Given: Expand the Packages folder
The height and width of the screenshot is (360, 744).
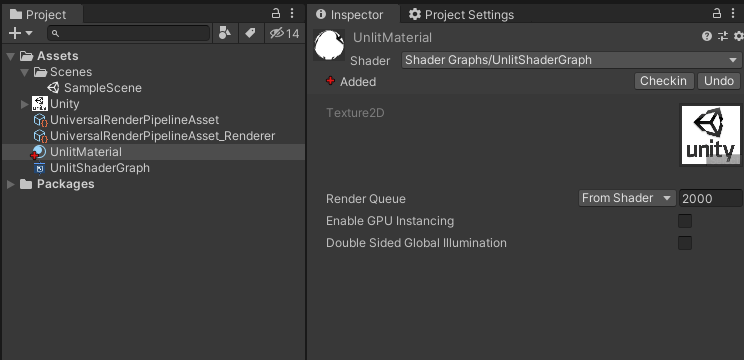Looking at the screenshot, I should [10, 184].
